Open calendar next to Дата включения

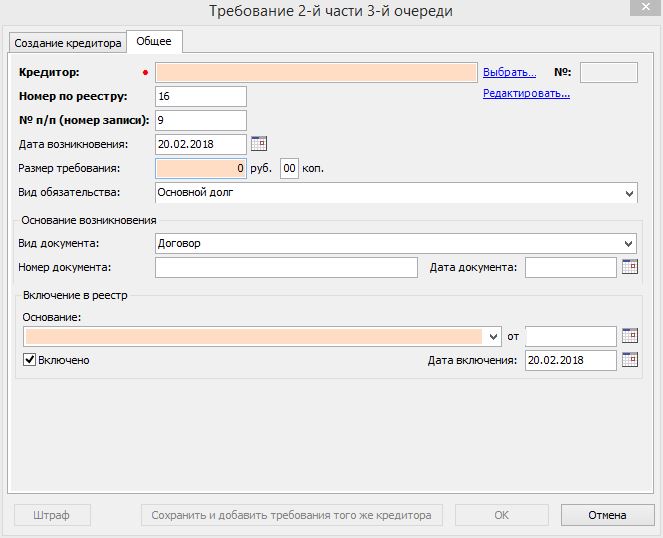click(629, 360)
